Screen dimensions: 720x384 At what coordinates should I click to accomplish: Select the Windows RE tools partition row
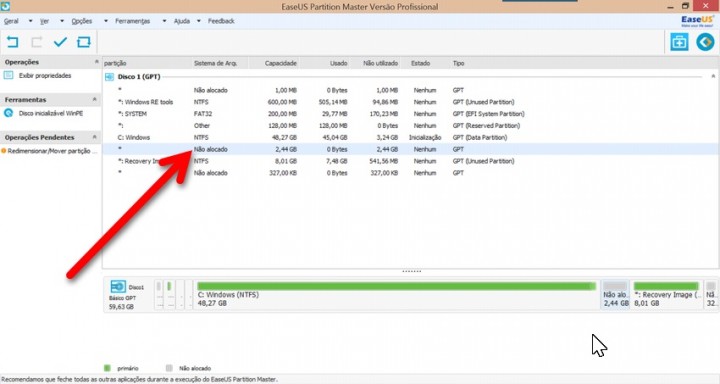410,102
